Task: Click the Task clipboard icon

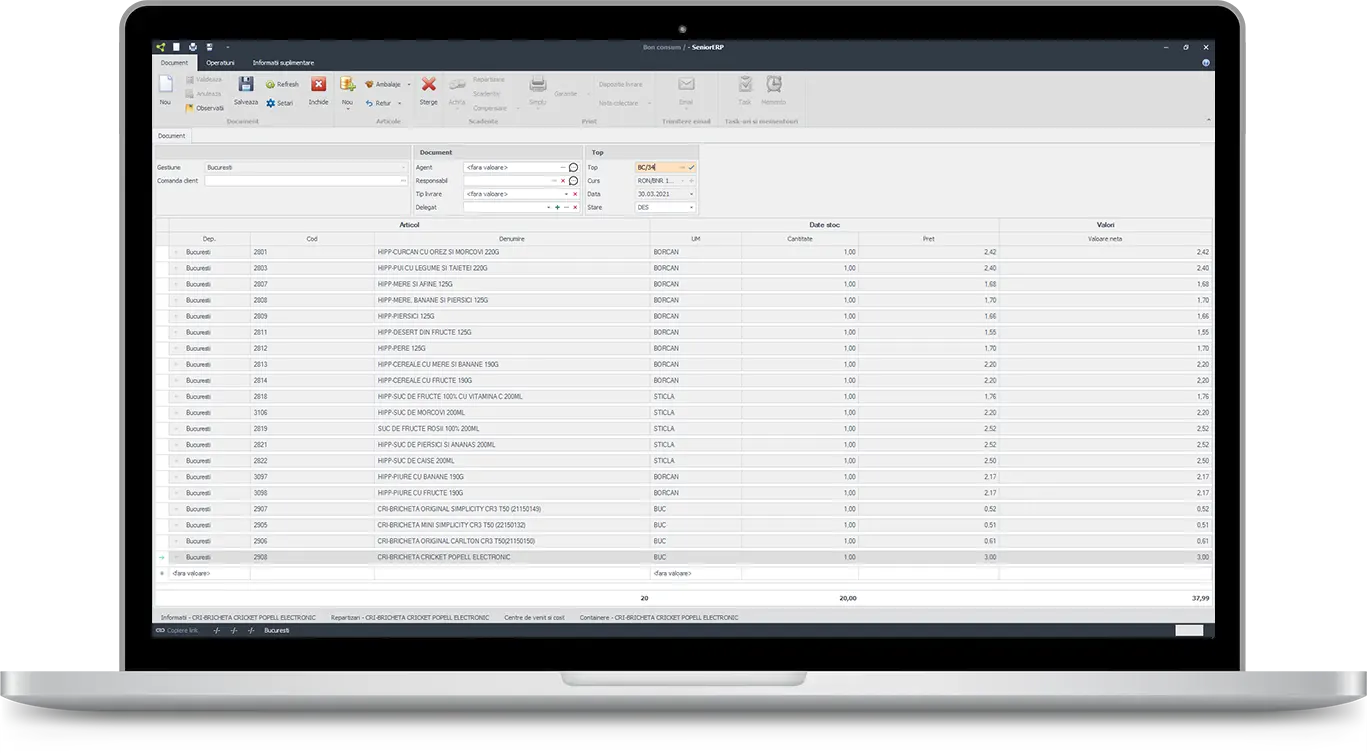Action: pos(745,85)
